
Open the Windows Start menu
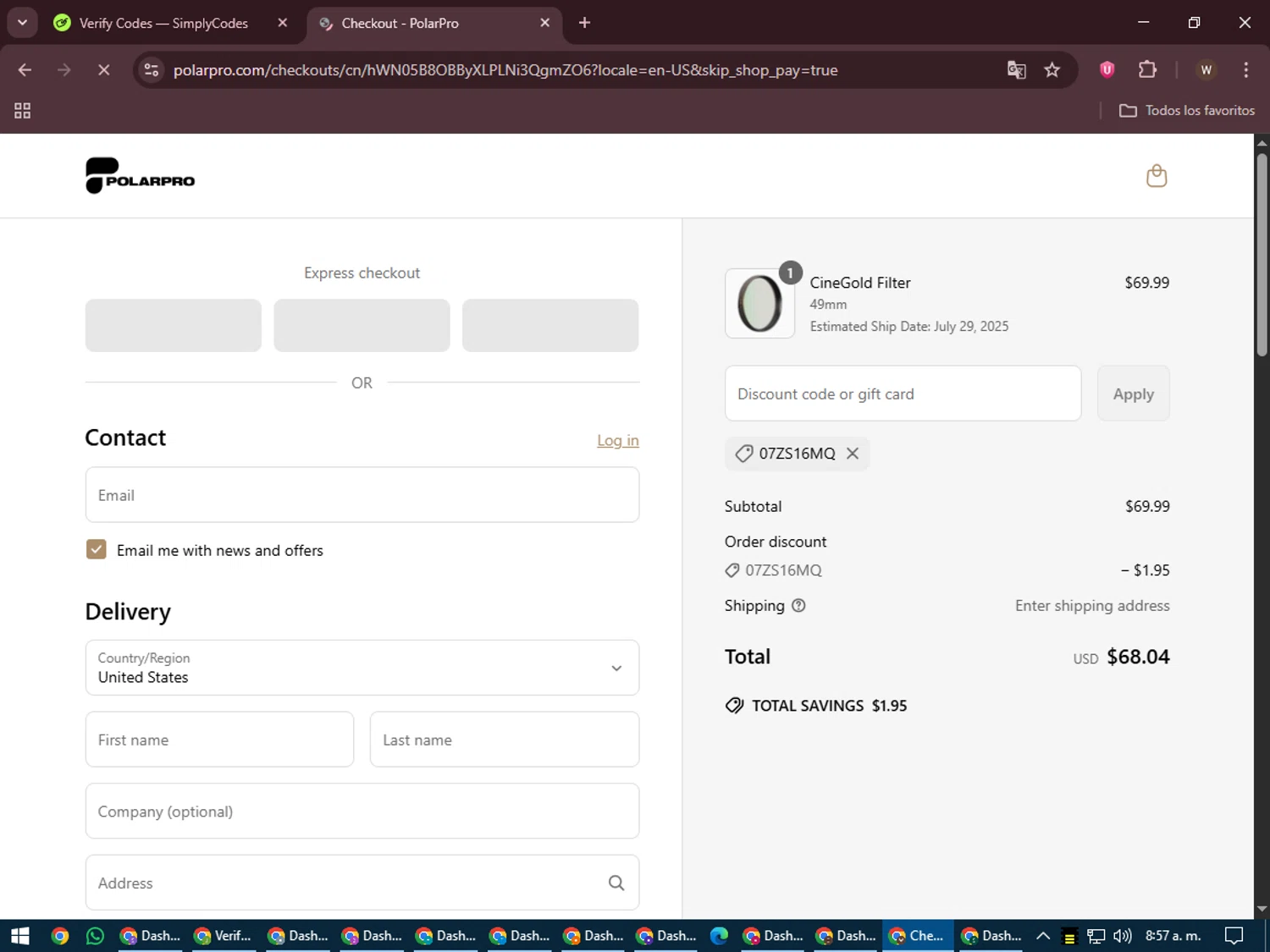coord(20,936)
